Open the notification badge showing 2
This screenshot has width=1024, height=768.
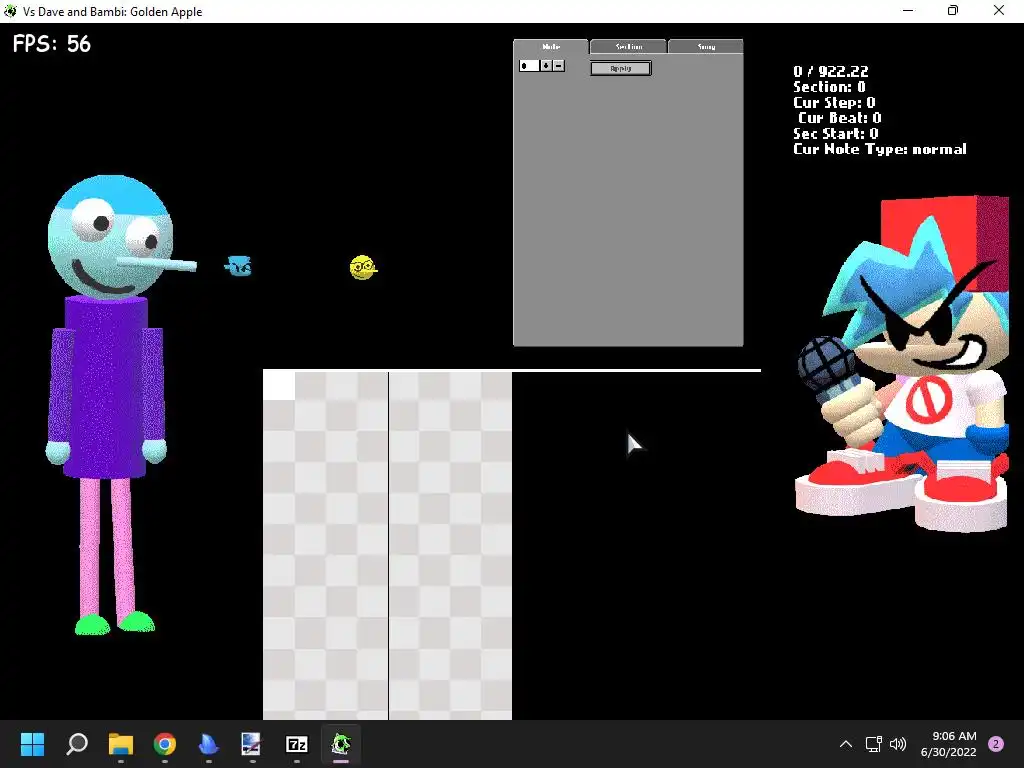click(996, 744)
